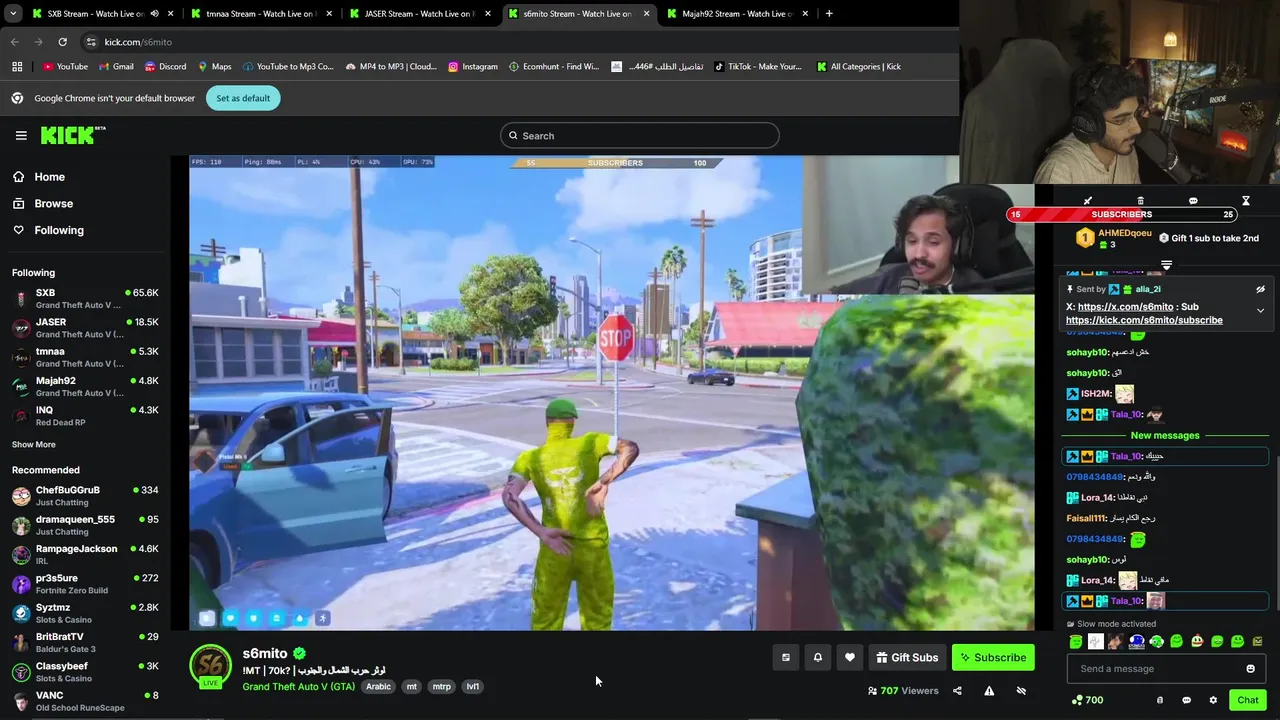
Task: Click the s6mito channel avatar
Action: (x=211, y=666)
